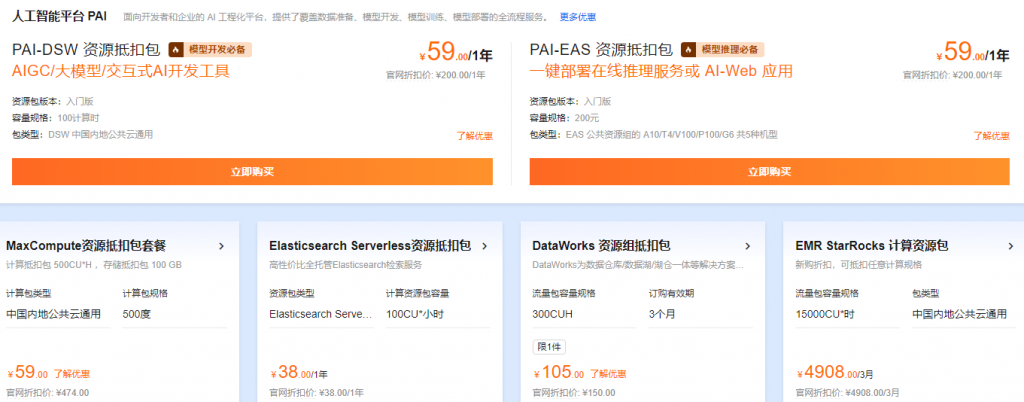Open 了解优惠 in the PAI-EAS card

point(991,135)
